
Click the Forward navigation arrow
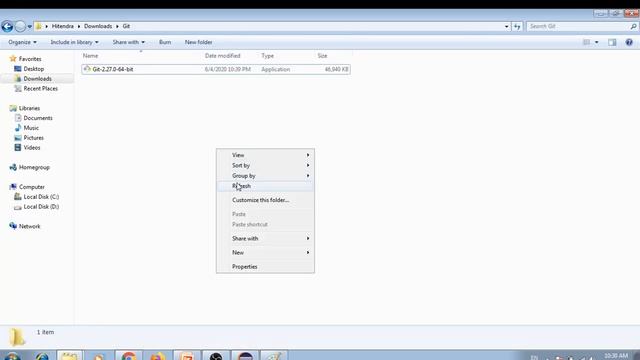(x=20, y=27)
